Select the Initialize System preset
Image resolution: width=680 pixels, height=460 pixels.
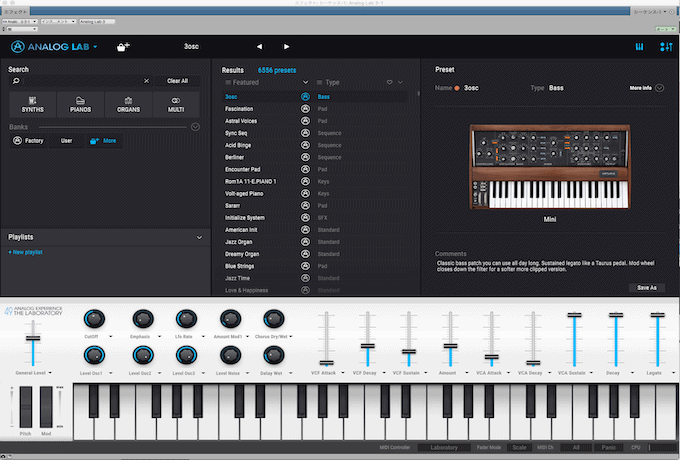(245, 218)
